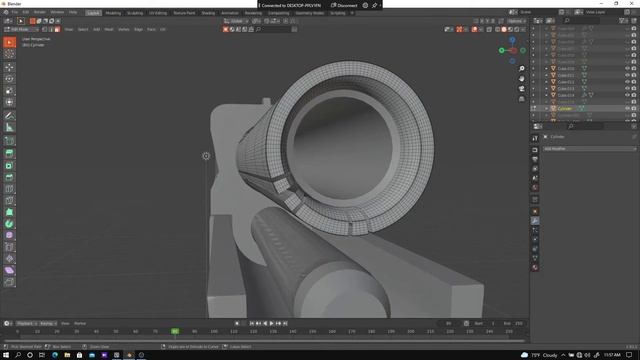Choose the Add Cube tool

pos(9,141)
